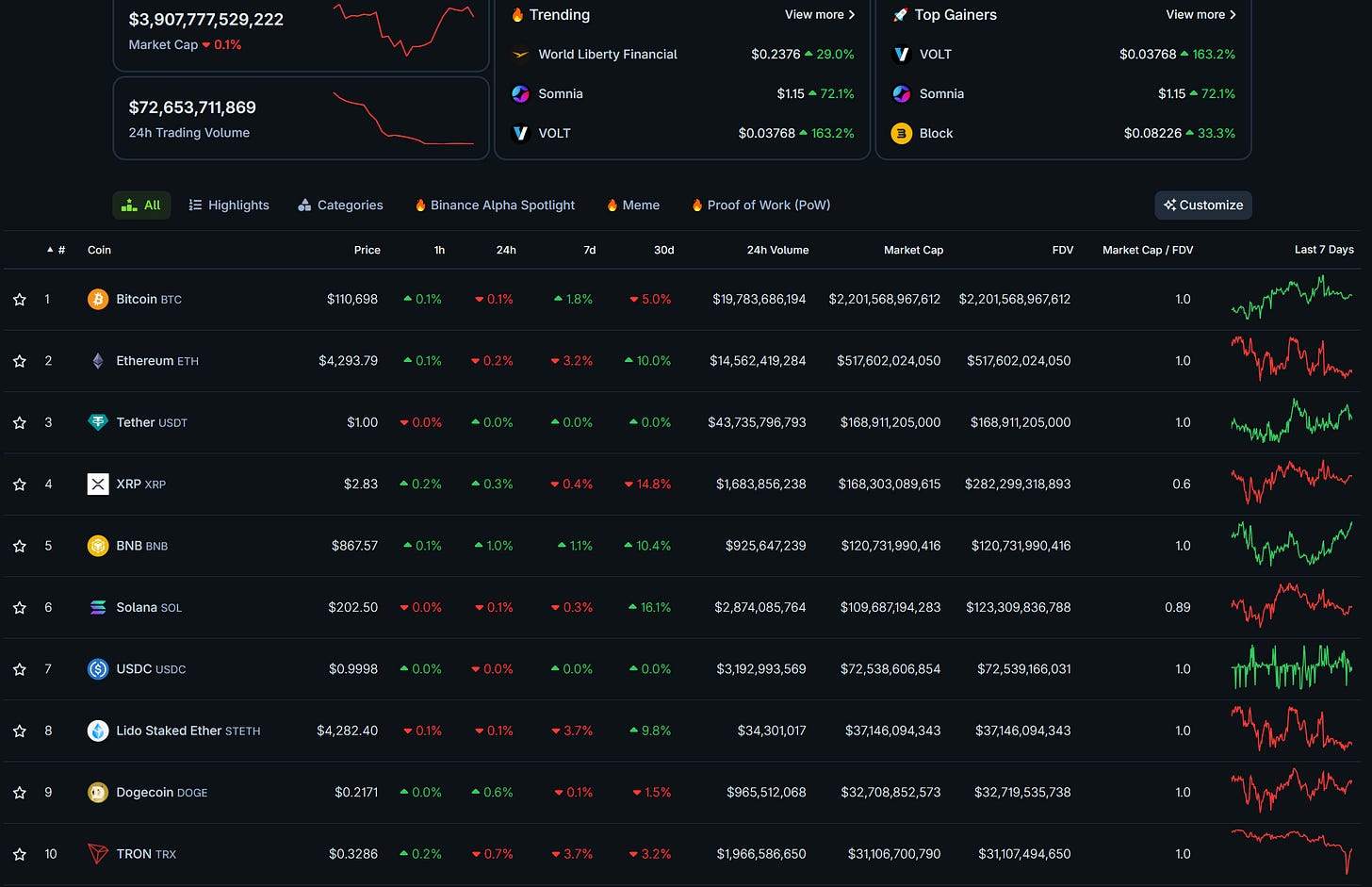Open Bitcoin BTC coin page link
This screenshot has height=887, width=1372.
[x=149, y=300]
